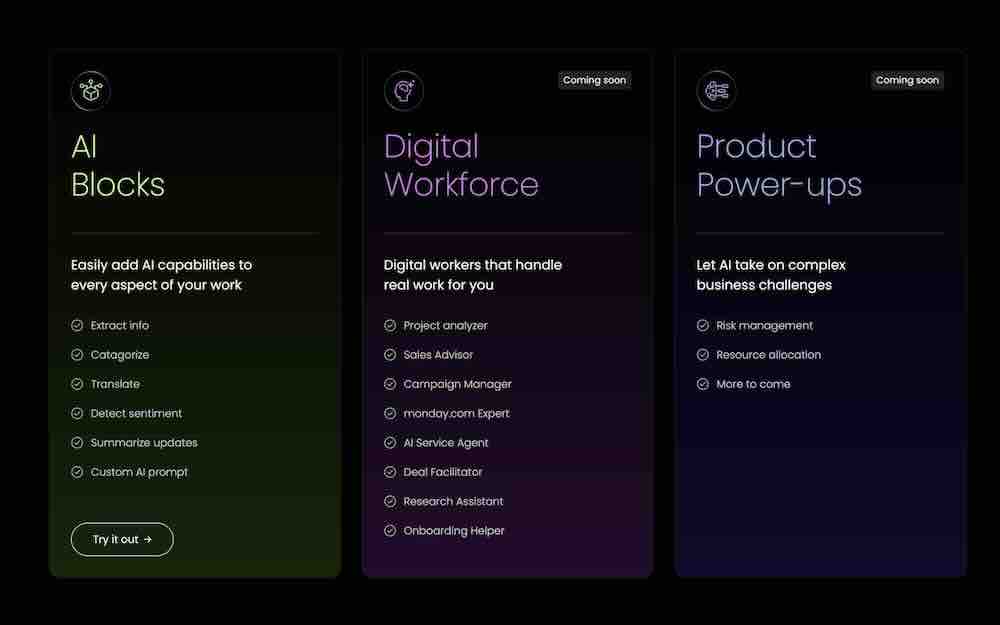The width and height of the screenshot is (1000, 625).
Task: Select the monday.com Expert text
Action: (457, 414)
